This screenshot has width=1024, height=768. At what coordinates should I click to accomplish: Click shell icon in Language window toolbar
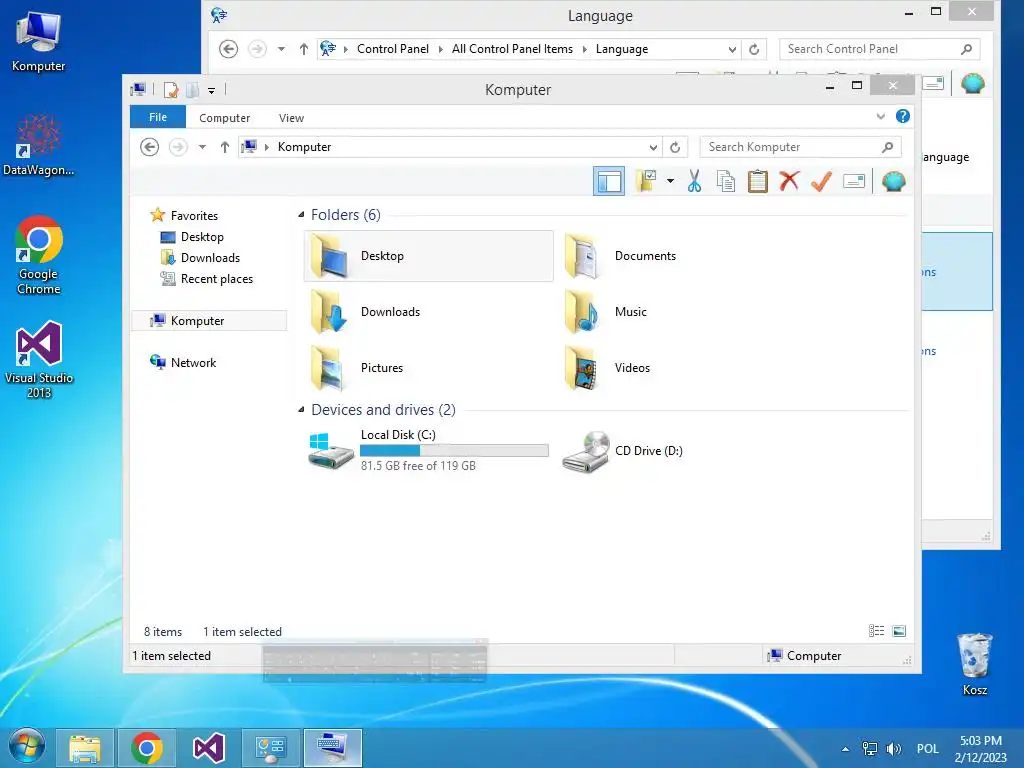click(x=972, y=83)
